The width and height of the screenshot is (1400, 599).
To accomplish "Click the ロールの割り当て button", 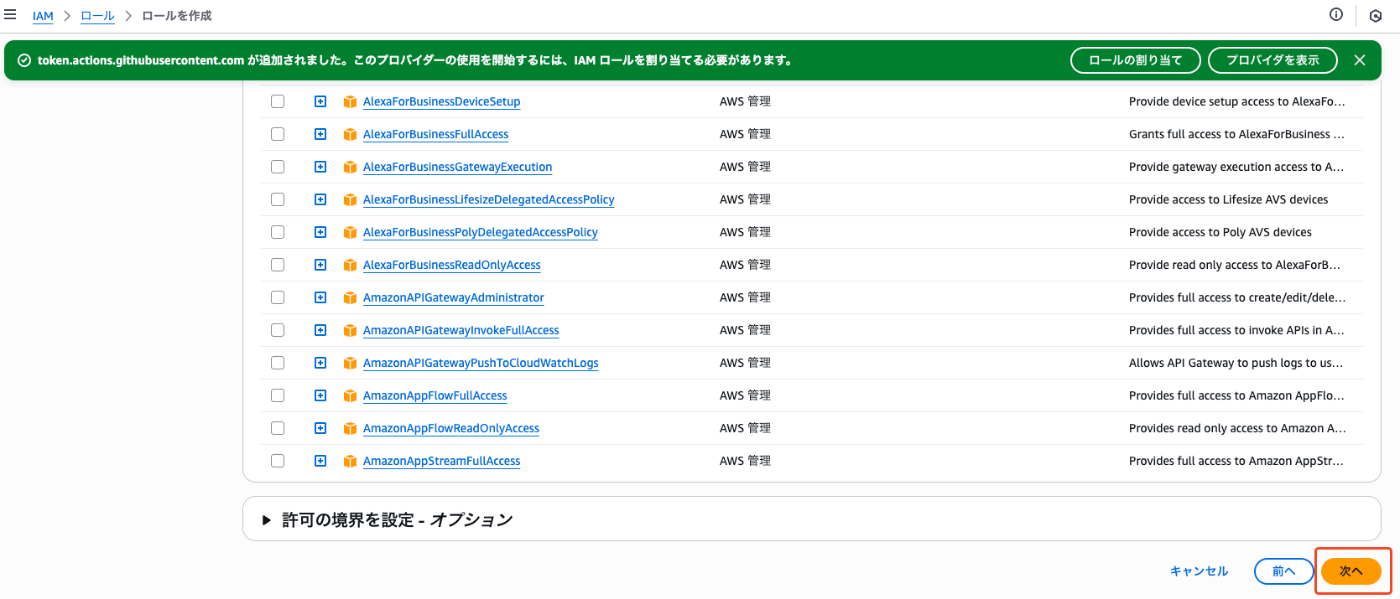I will tap(1135, 60).
